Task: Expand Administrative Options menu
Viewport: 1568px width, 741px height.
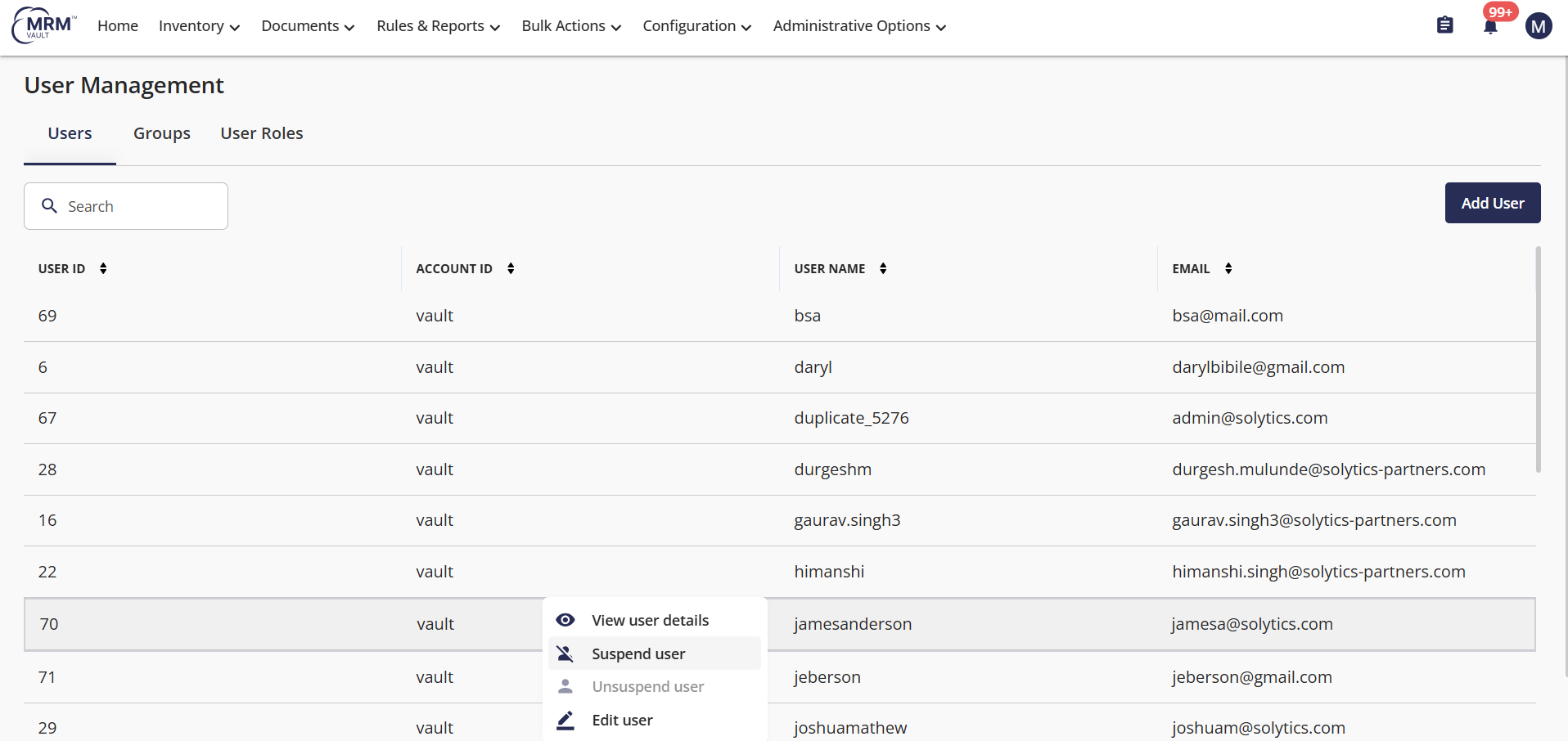Action: [859, 26]
